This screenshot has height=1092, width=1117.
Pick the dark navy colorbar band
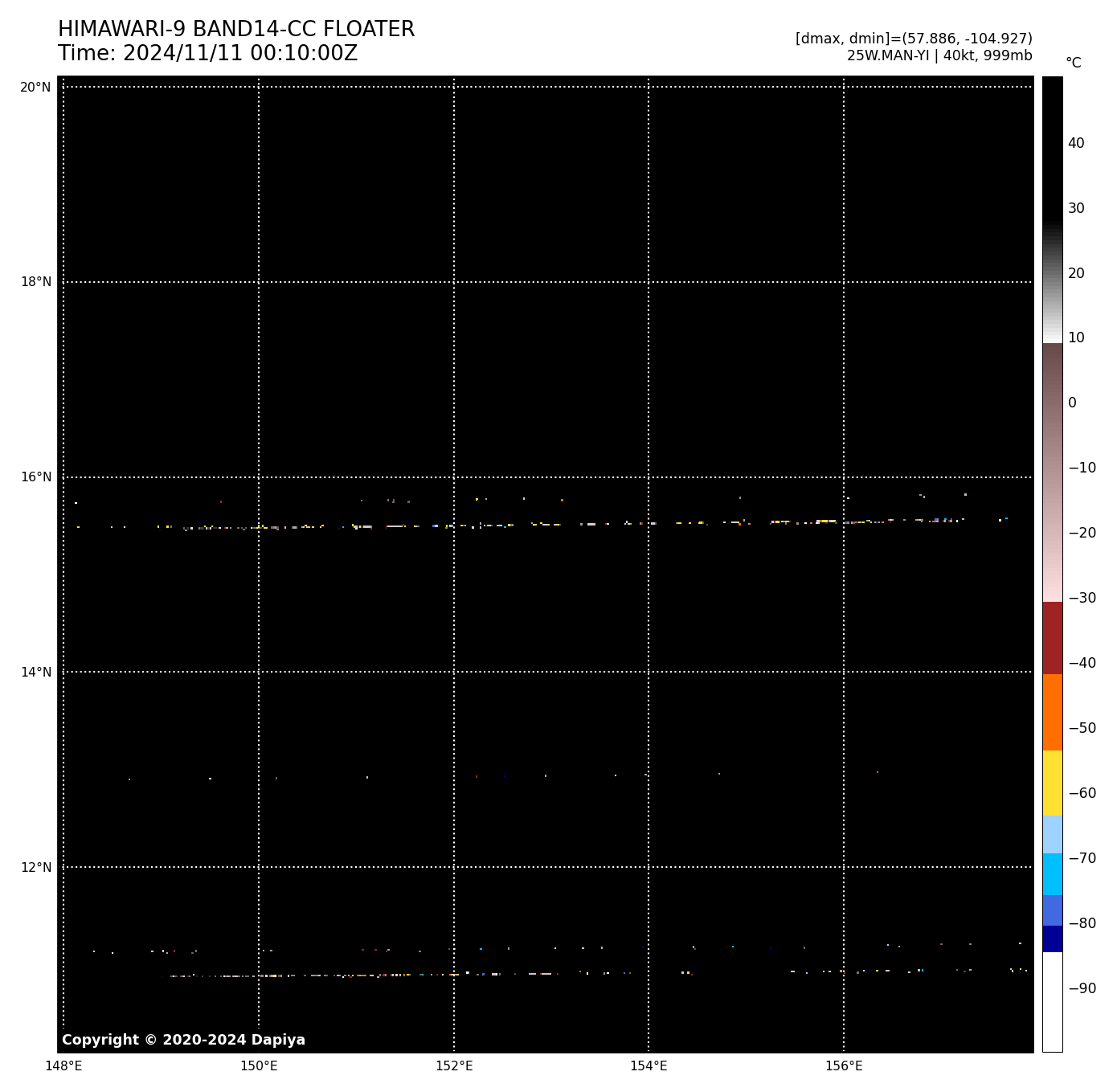pyautogui.click(x=1052, y=939)
